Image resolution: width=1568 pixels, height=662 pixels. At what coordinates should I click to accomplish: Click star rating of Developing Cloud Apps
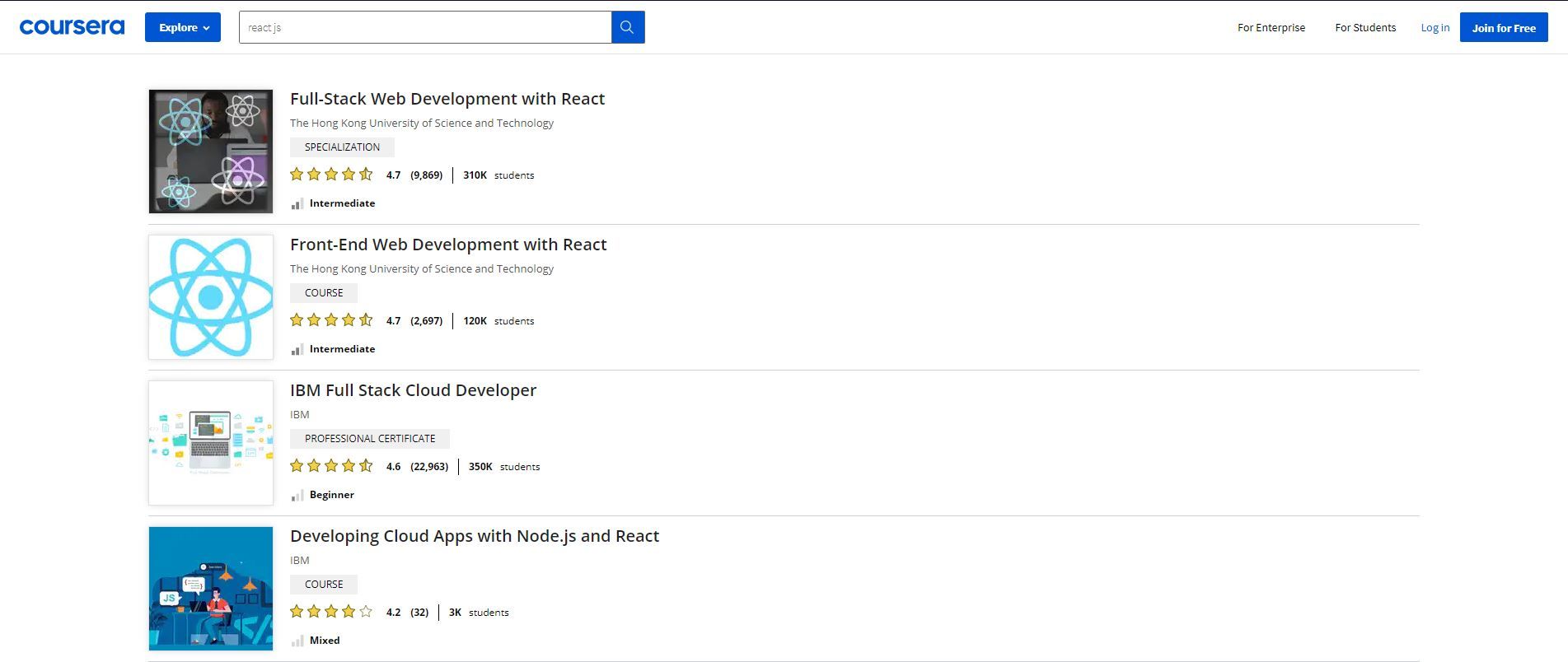pos(331,612)
